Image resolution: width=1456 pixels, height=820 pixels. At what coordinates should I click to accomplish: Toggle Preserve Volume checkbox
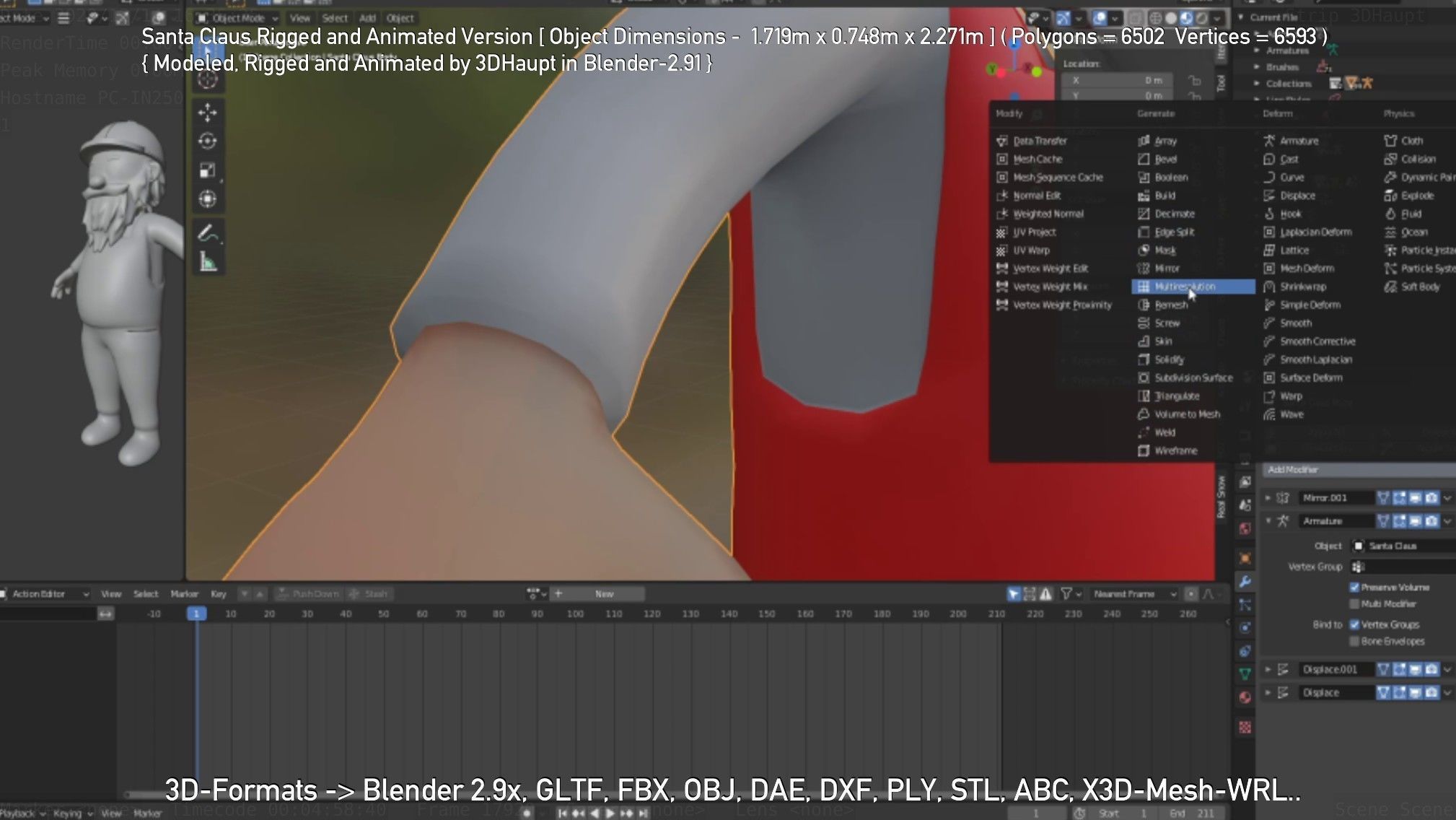pyautogui.click(x=1354, y=588)
